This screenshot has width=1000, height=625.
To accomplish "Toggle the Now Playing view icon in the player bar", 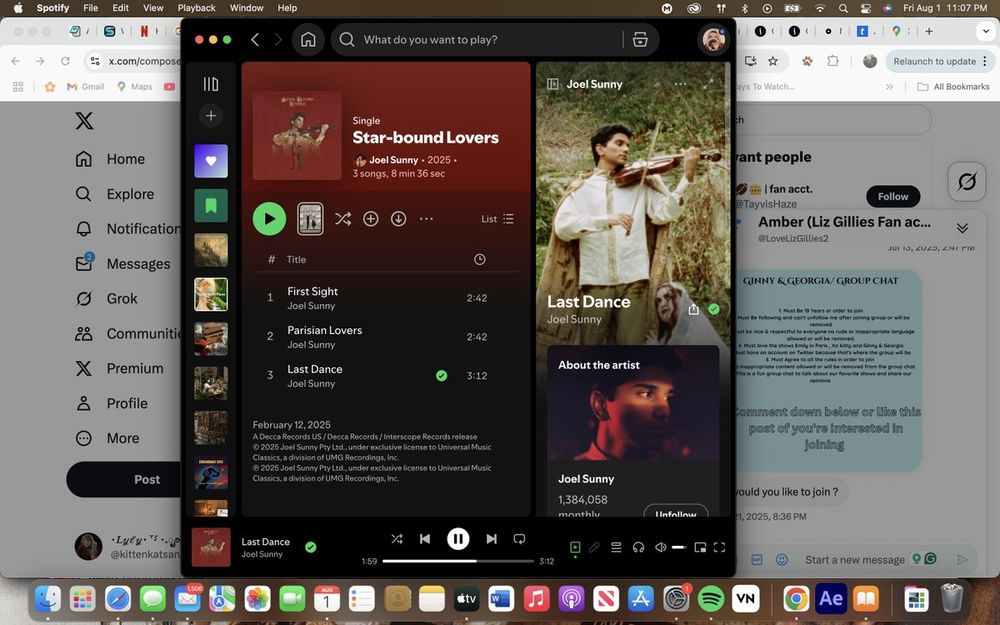I will click(575, 547).
